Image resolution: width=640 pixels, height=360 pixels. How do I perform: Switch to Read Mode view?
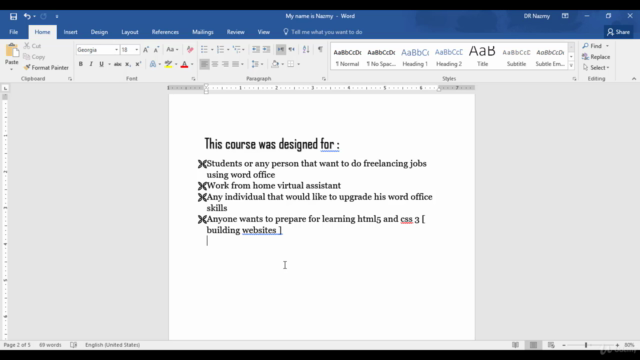coord(516,345)
